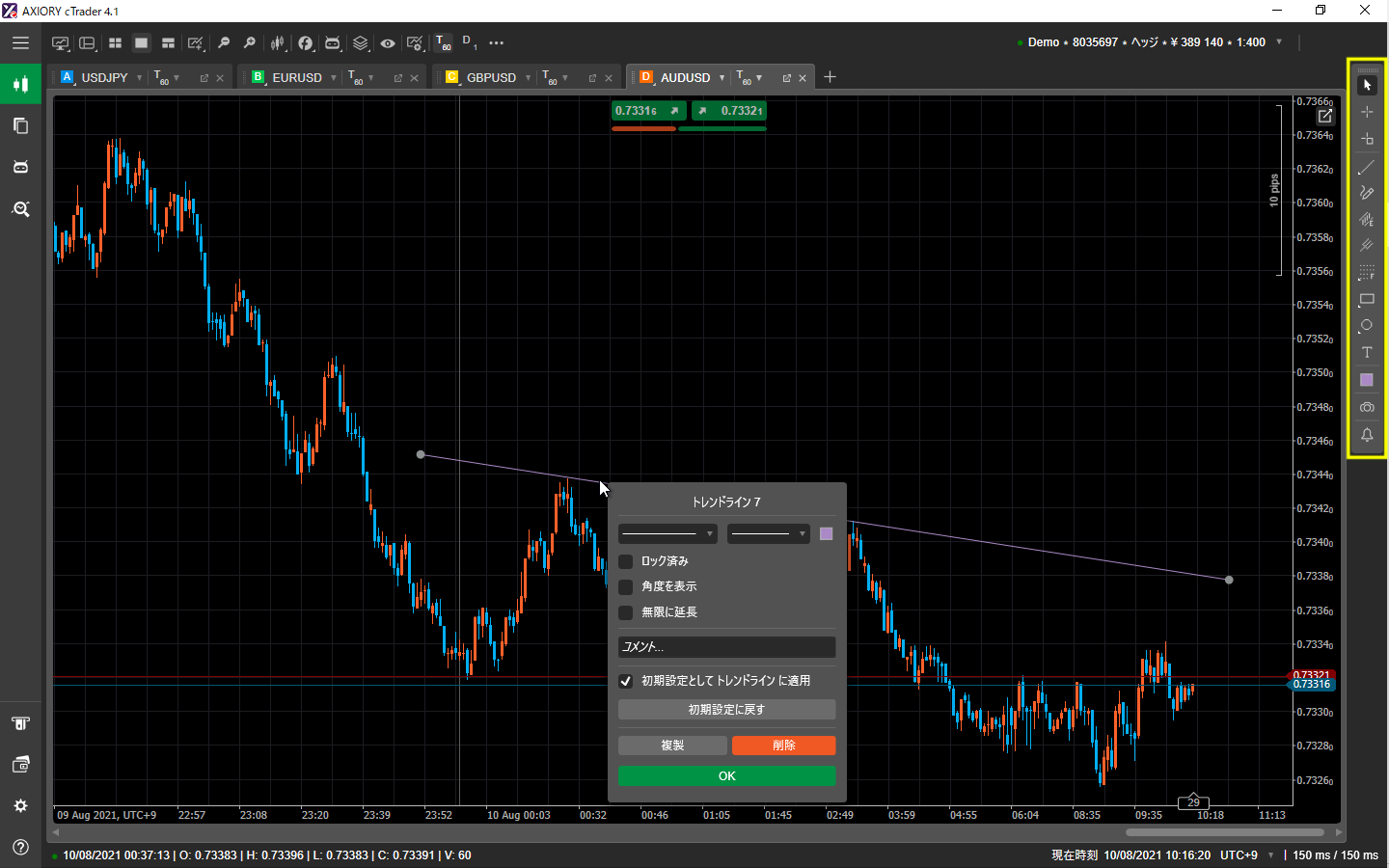Switch to the EURUSD chart tab
Viewport: 1389px width, 868px height.
pyautogui.click(x=296, y=78)
